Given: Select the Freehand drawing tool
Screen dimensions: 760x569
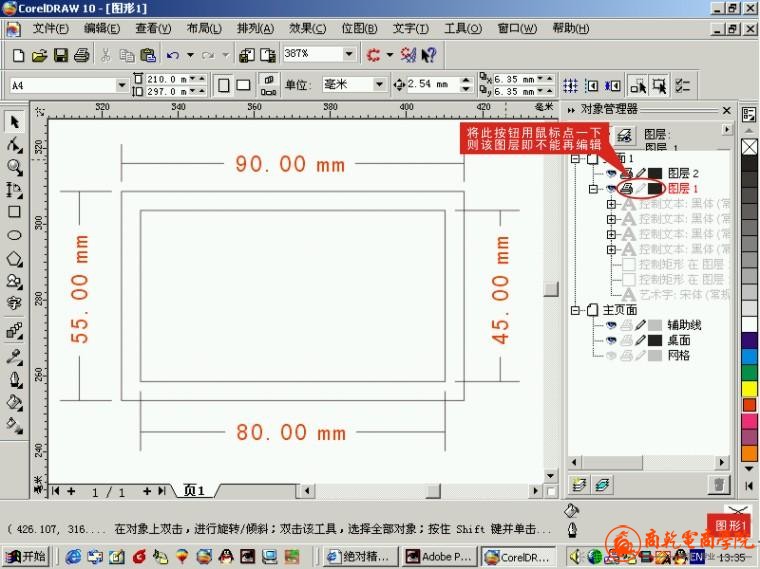Looking at the screenshot, I should coord(15,190).
